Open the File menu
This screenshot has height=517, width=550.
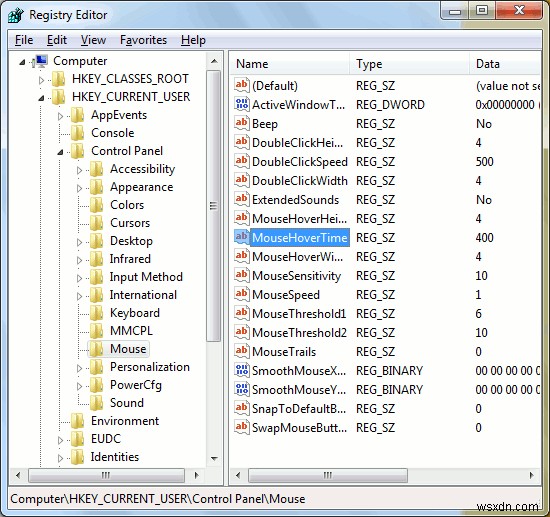[x=24, y=40]
